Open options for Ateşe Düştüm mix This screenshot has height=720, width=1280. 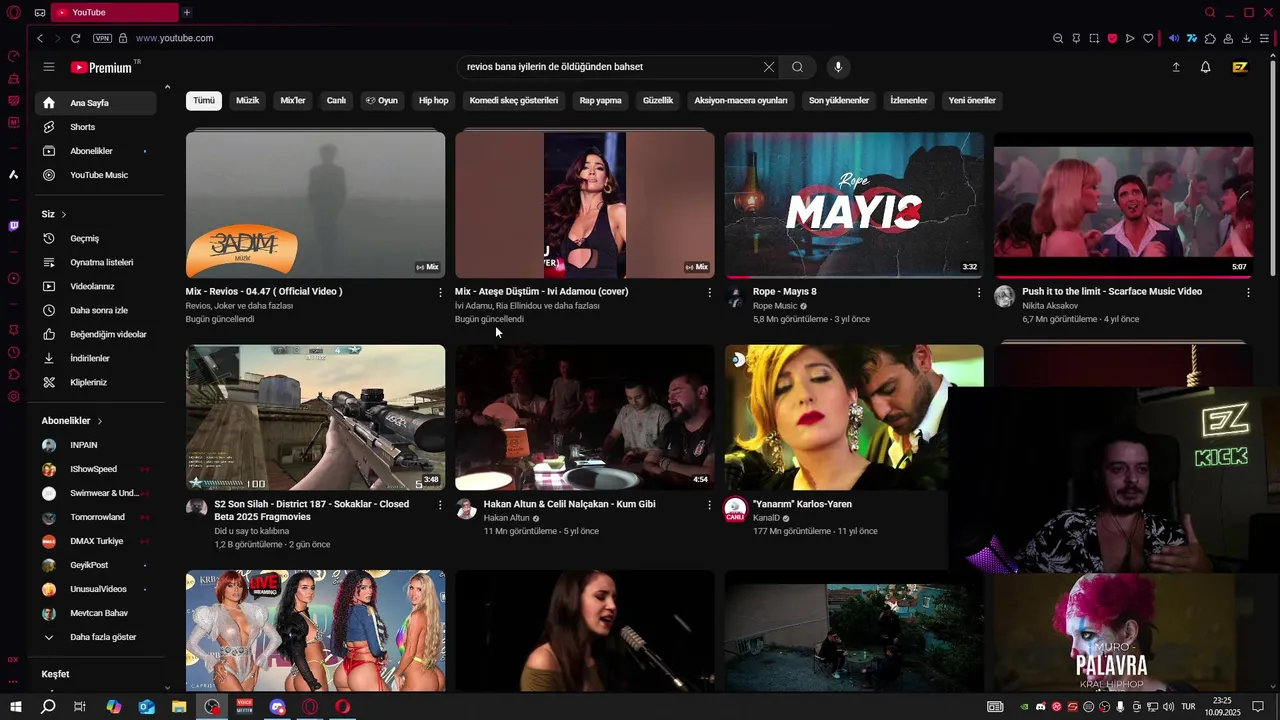pyautogui.click(x=710, y=292)
